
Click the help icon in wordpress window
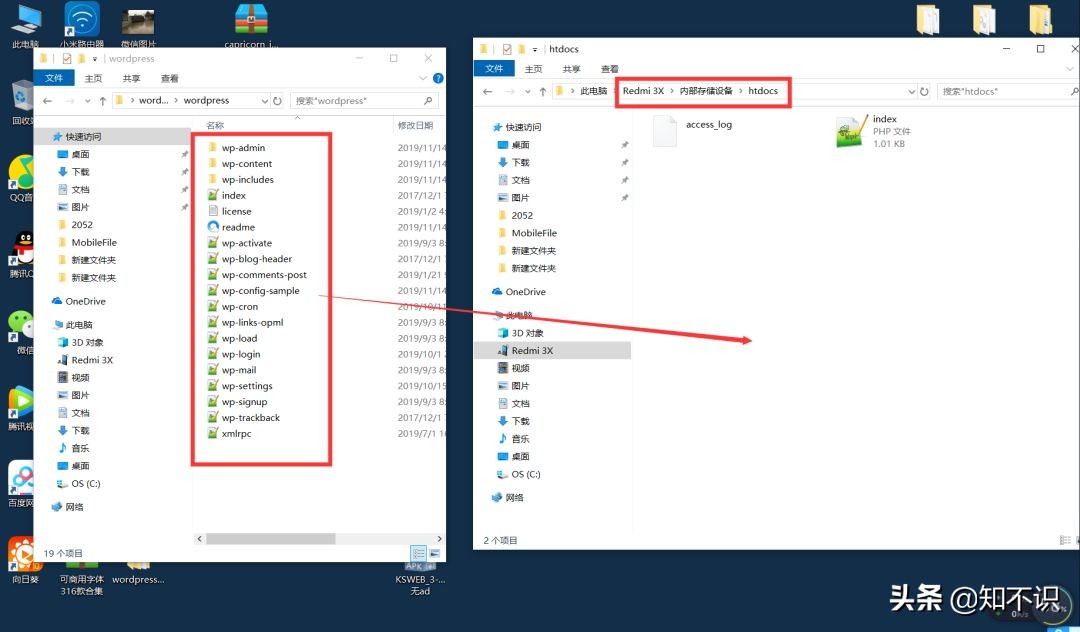coord(438,78)
